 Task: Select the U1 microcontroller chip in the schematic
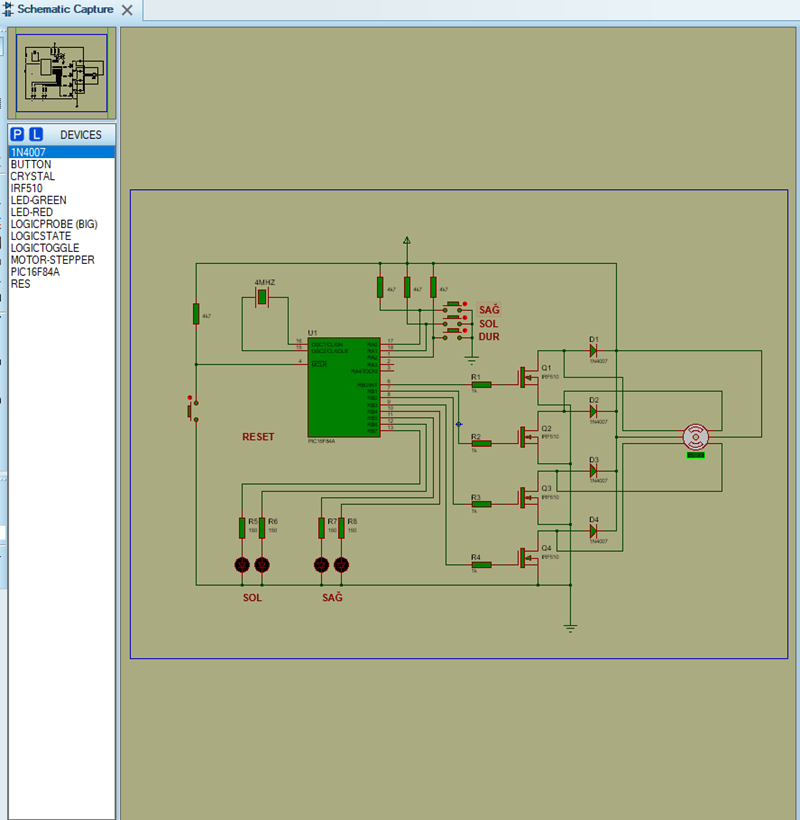pos(343,385)
